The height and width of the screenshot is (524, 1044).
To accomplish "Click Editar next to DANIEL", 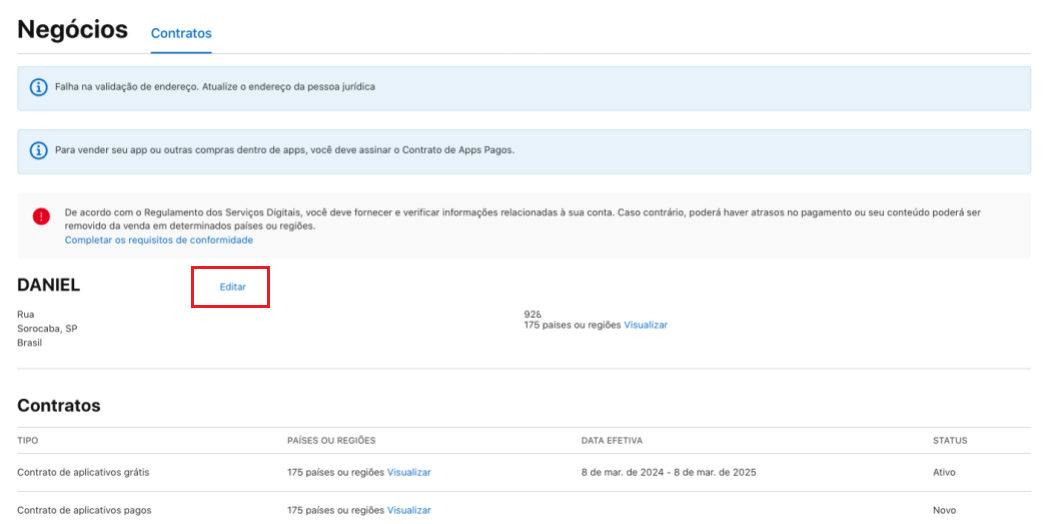I will tap(232, 287).
